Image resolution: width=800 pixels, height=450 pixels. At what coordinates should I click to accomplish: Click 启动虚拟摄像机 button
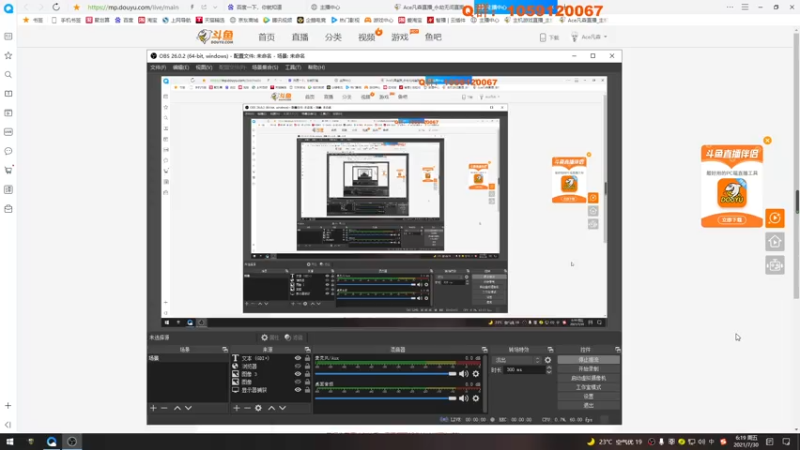point(588,378)
